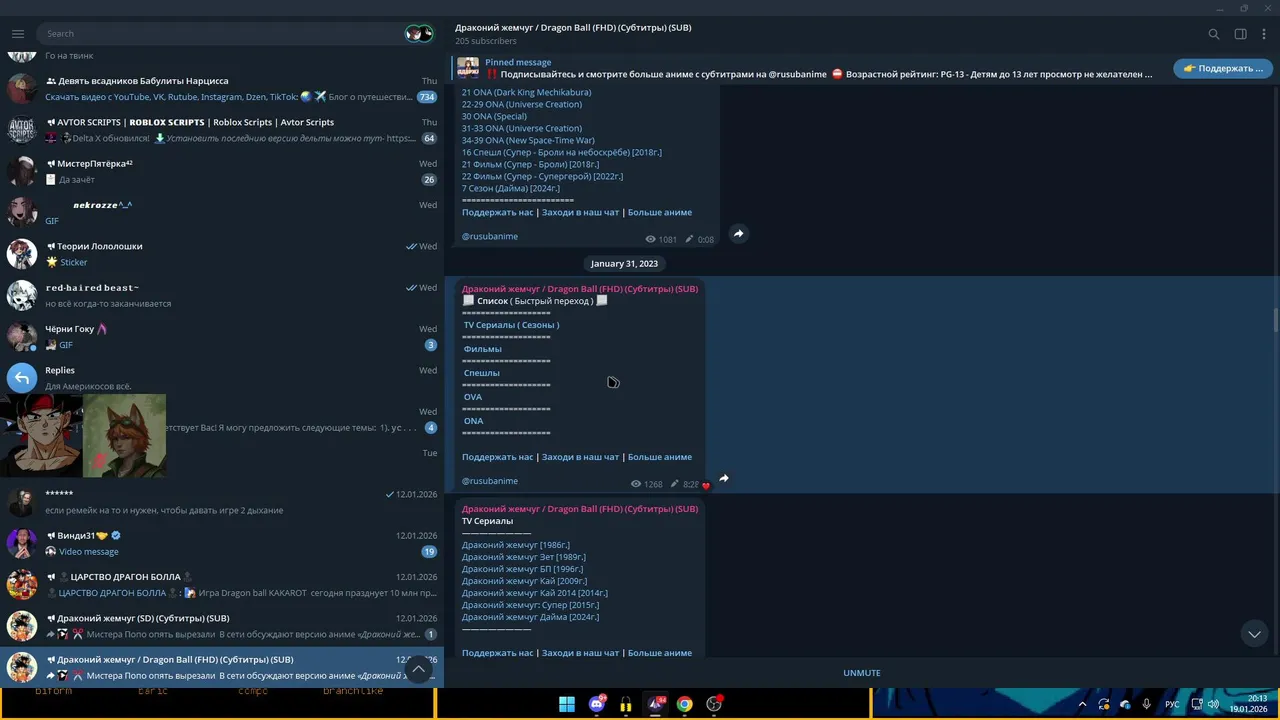This screenshot has width=1280, height=720.
Task: Forward the January 31 Список message
Action: [724, 479]
